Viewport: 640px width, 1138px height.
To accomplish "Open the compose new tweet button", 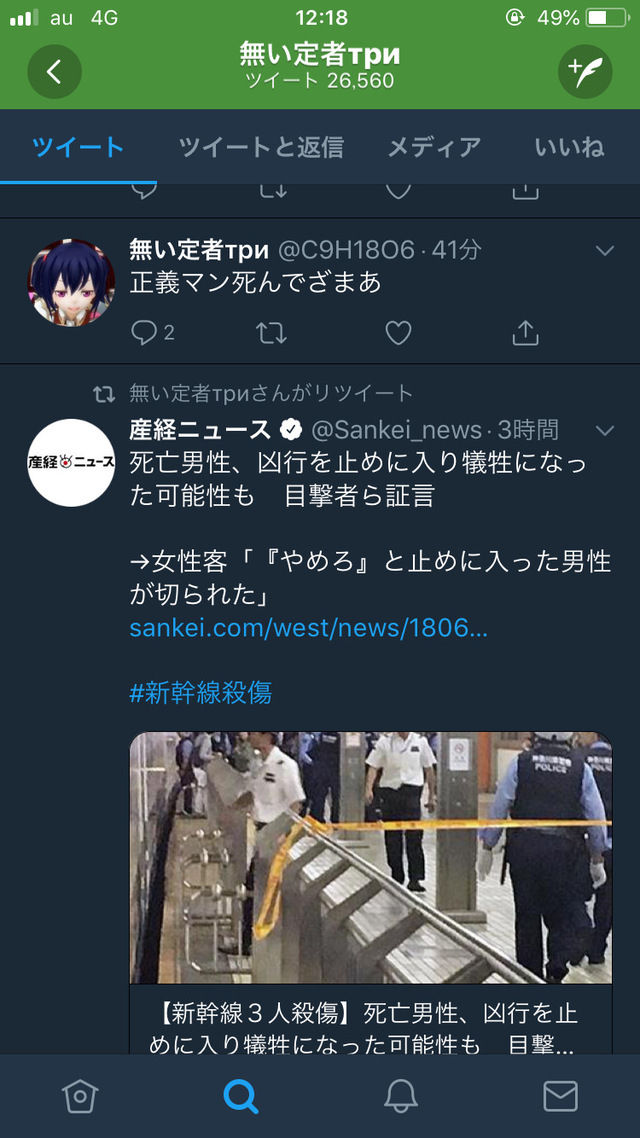I will point(585,71).
